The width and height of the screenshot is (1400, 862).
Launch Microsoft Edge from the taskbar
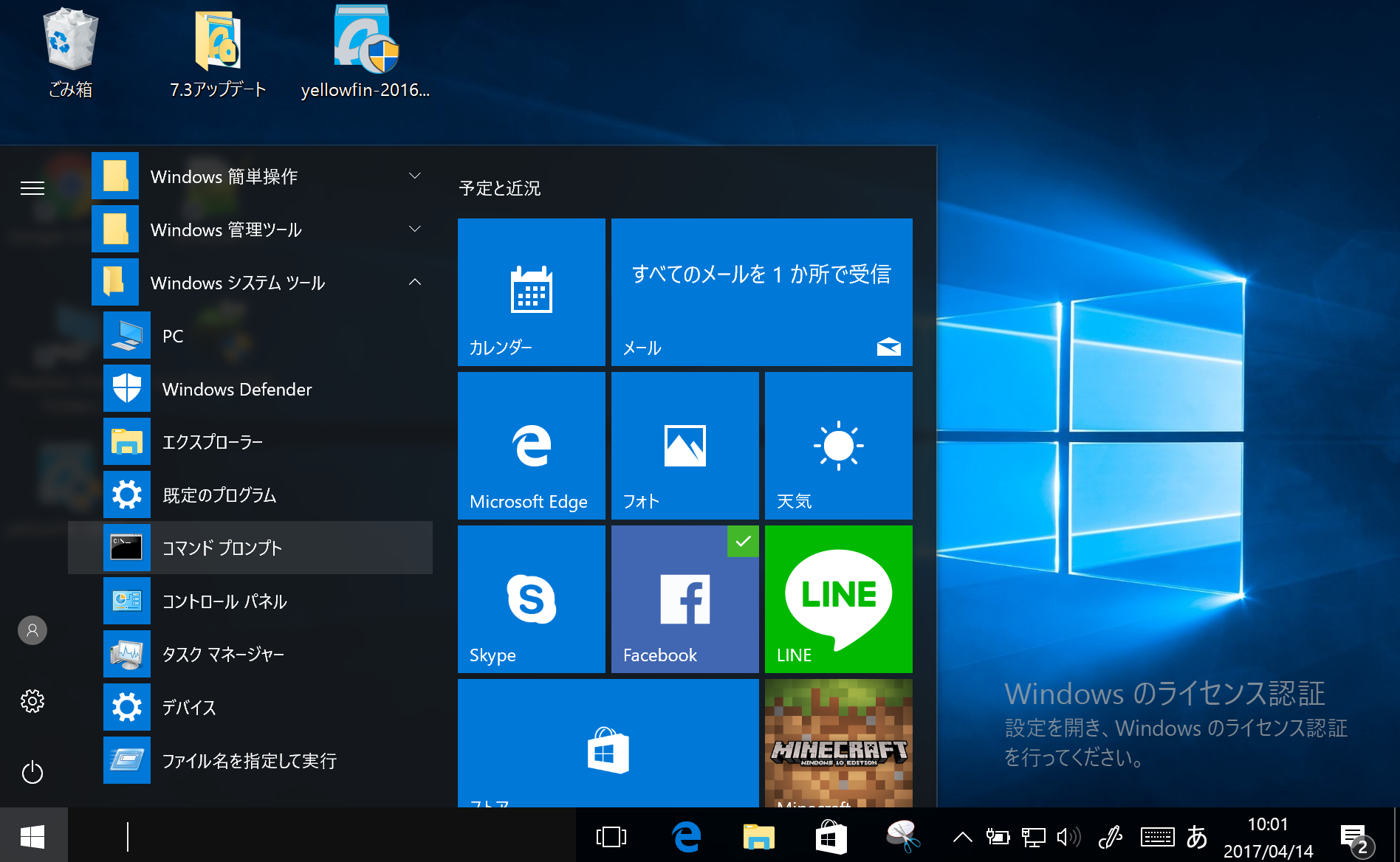tap(687, 837)
